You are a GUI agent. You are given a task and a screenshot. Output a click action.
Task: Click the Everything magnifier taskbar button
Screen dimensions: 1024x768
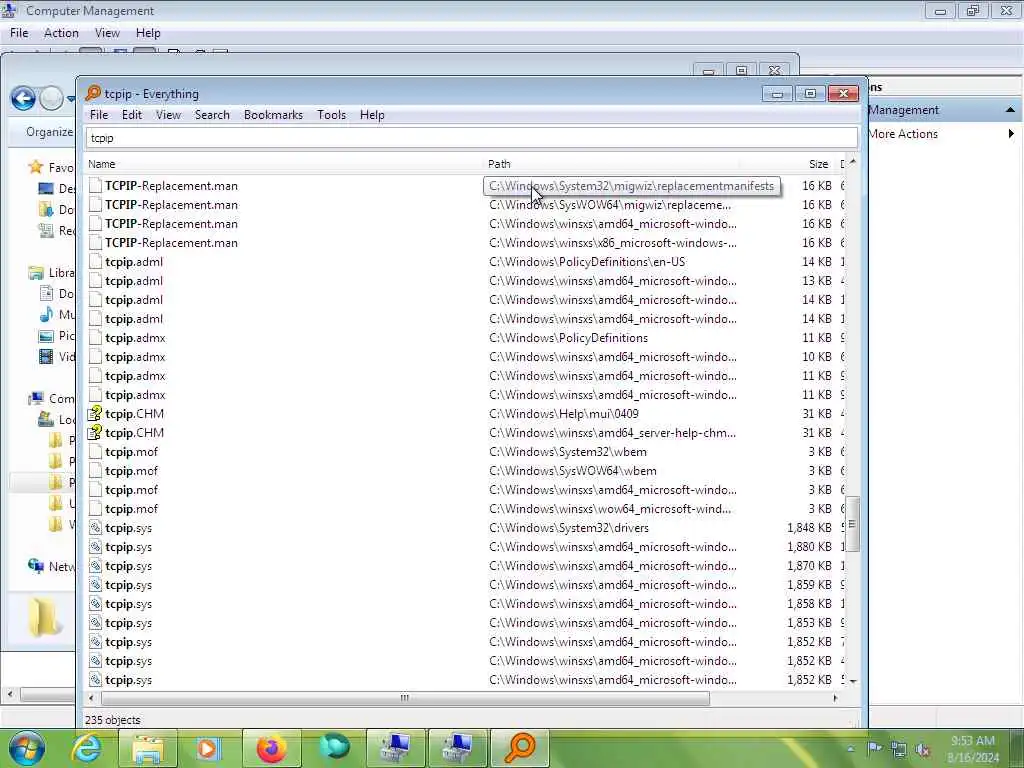[520, 748]
